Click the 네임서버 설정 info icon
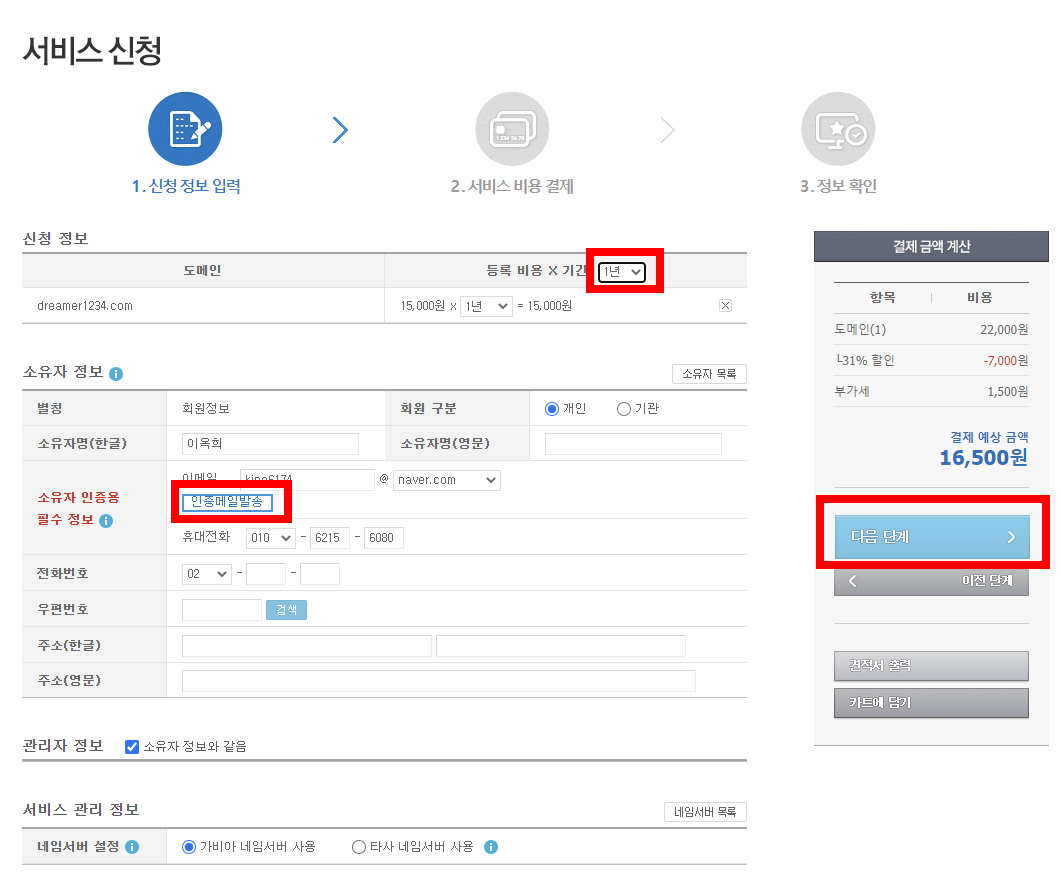This screenshot has width=1060, height=884. tap(133, 846)
